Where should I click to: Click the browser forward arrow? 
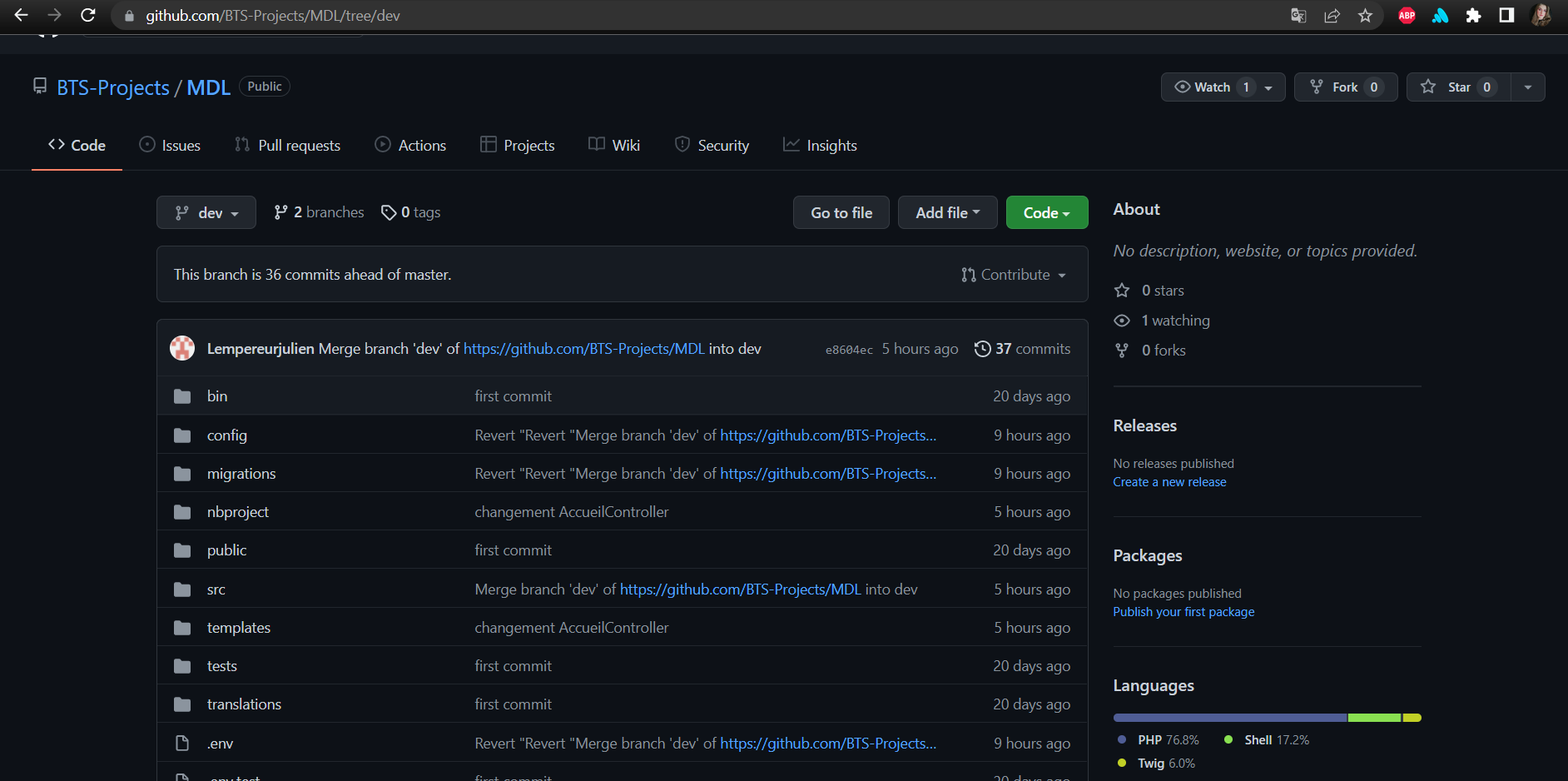(55, 15)
